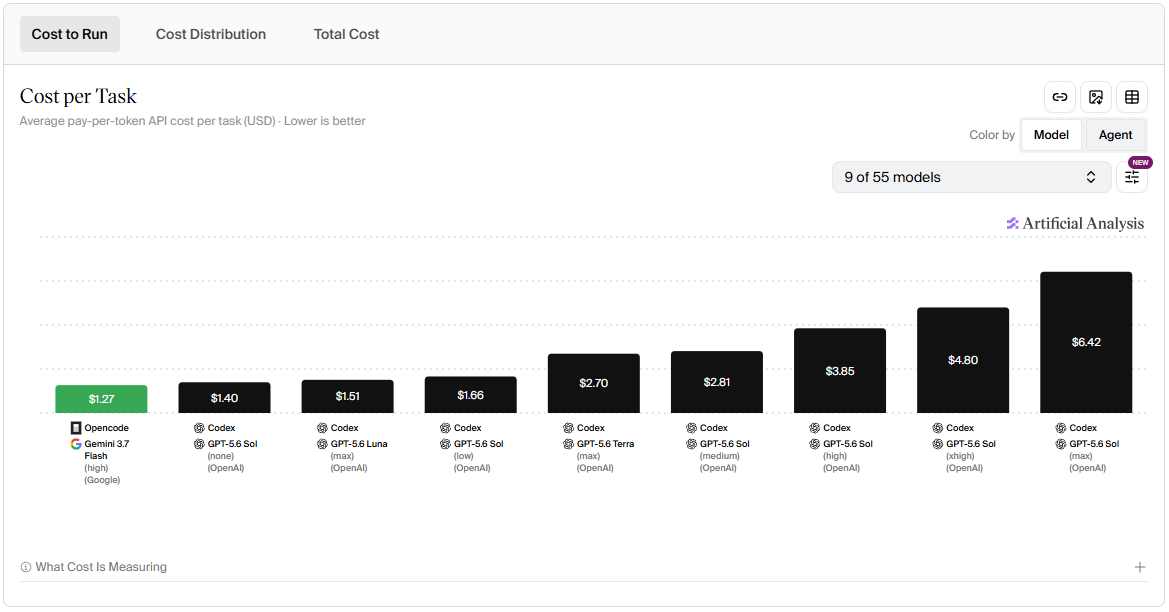Viewport: 1169px width, 612px height.
Task: Click the (none) reasoning label
Action: pyautogui.click(x=221, y=456)
